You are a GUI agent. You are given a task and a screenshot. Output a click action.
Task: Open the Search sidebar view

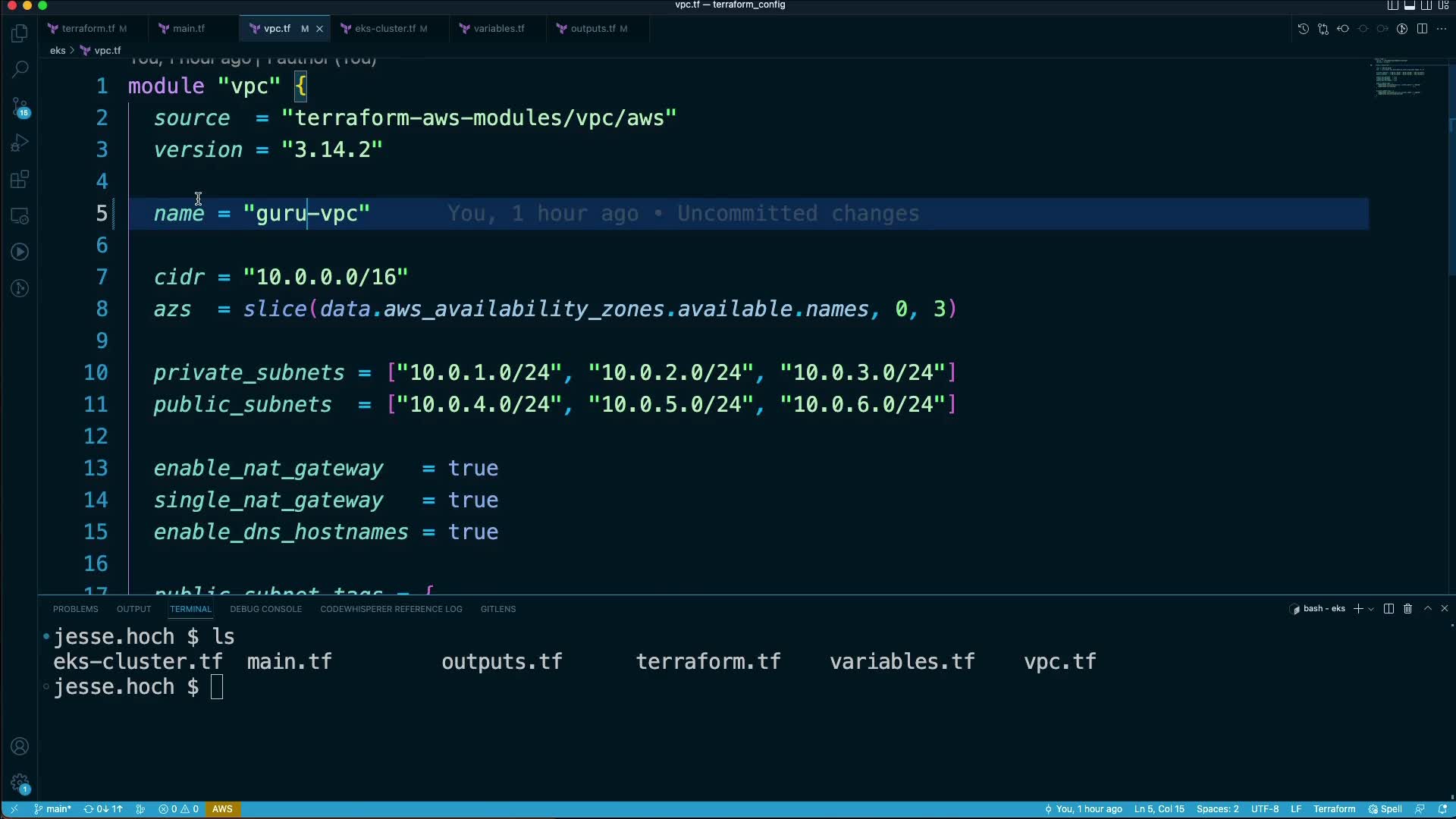tap(20, 69)
